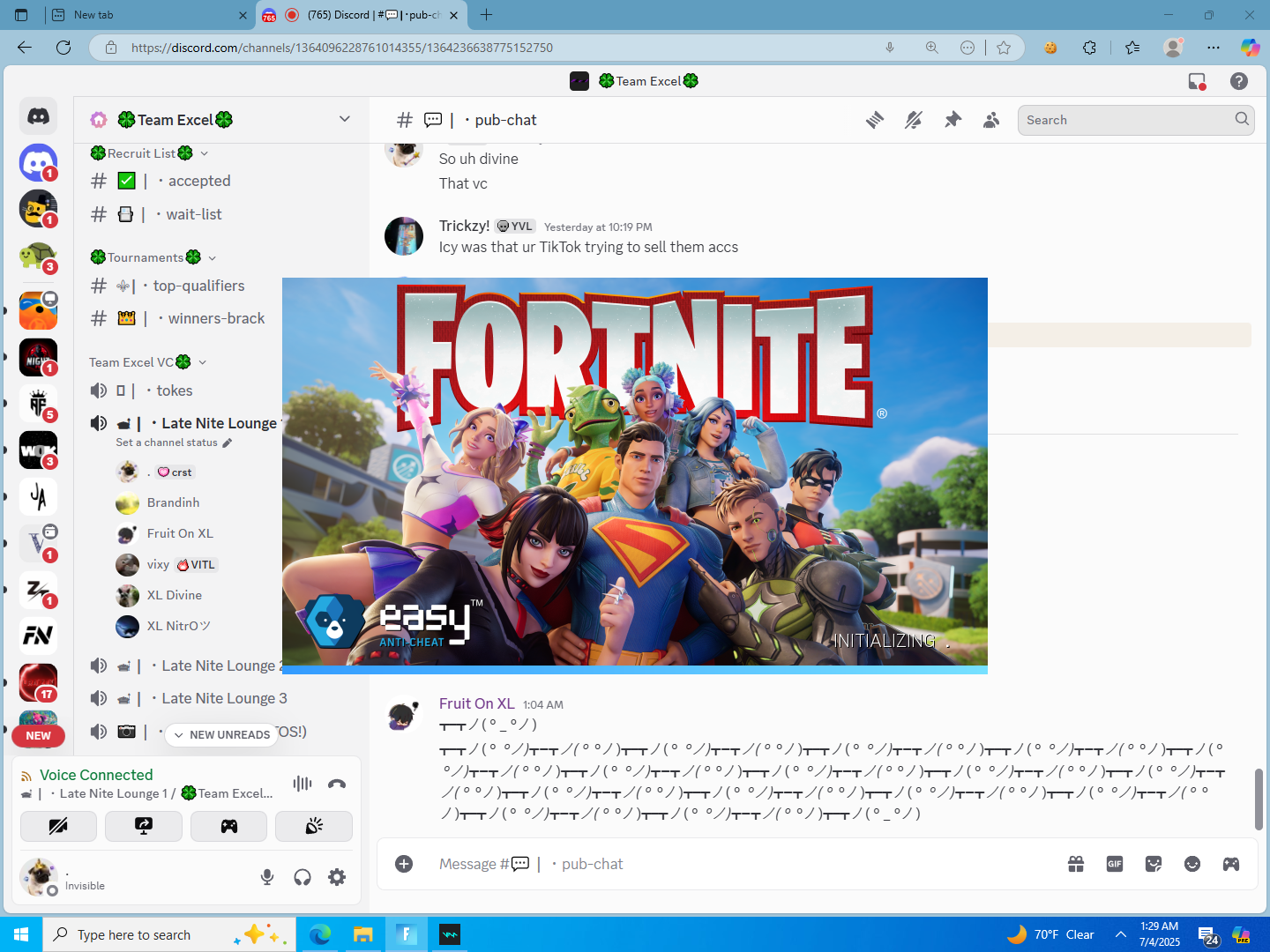Click the search magnifier icon
This screenshot has height=952, width=1270.
pos(1242,119)
